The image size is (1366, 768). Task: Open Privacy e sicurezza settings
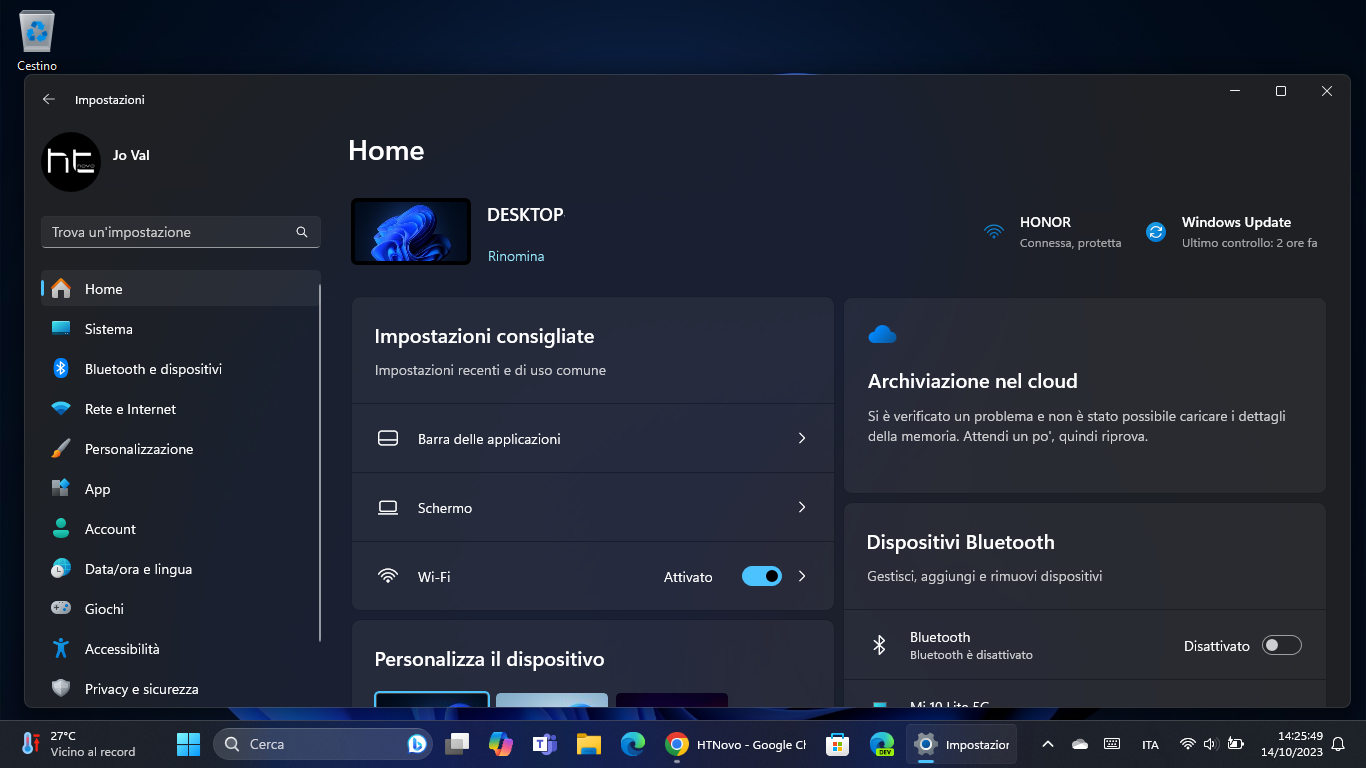click(180, 689)
